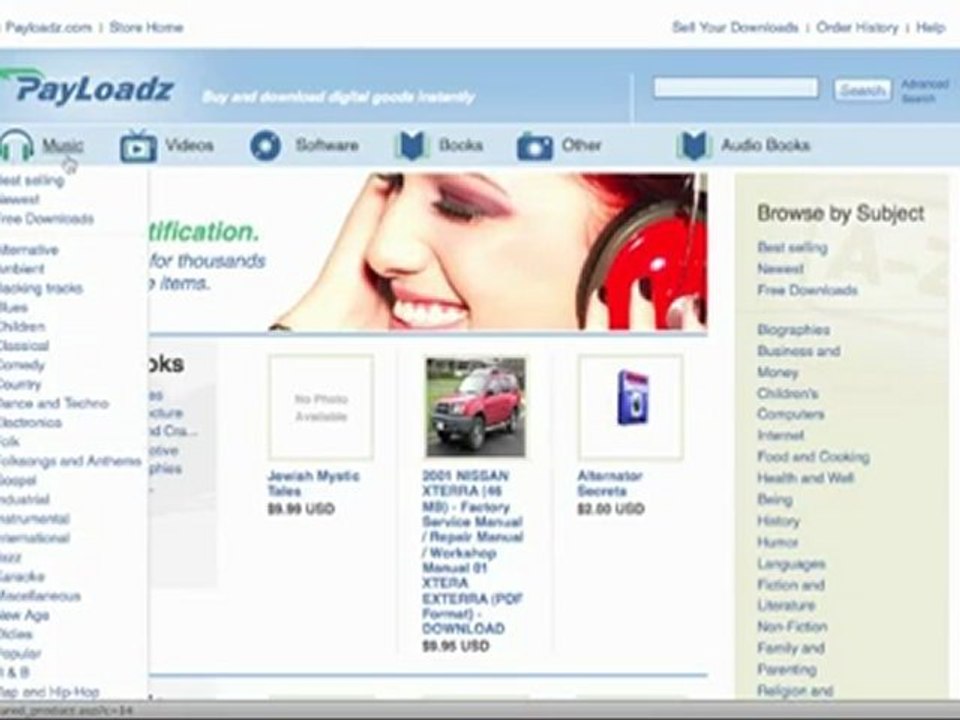
Task: Click into the search text field
Action: 736,88
